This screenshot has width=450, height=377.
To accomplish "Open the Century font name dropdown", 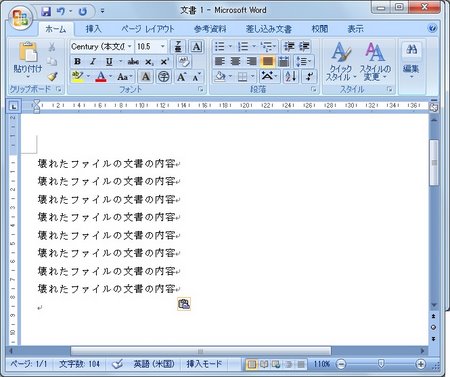I will 130,46.
